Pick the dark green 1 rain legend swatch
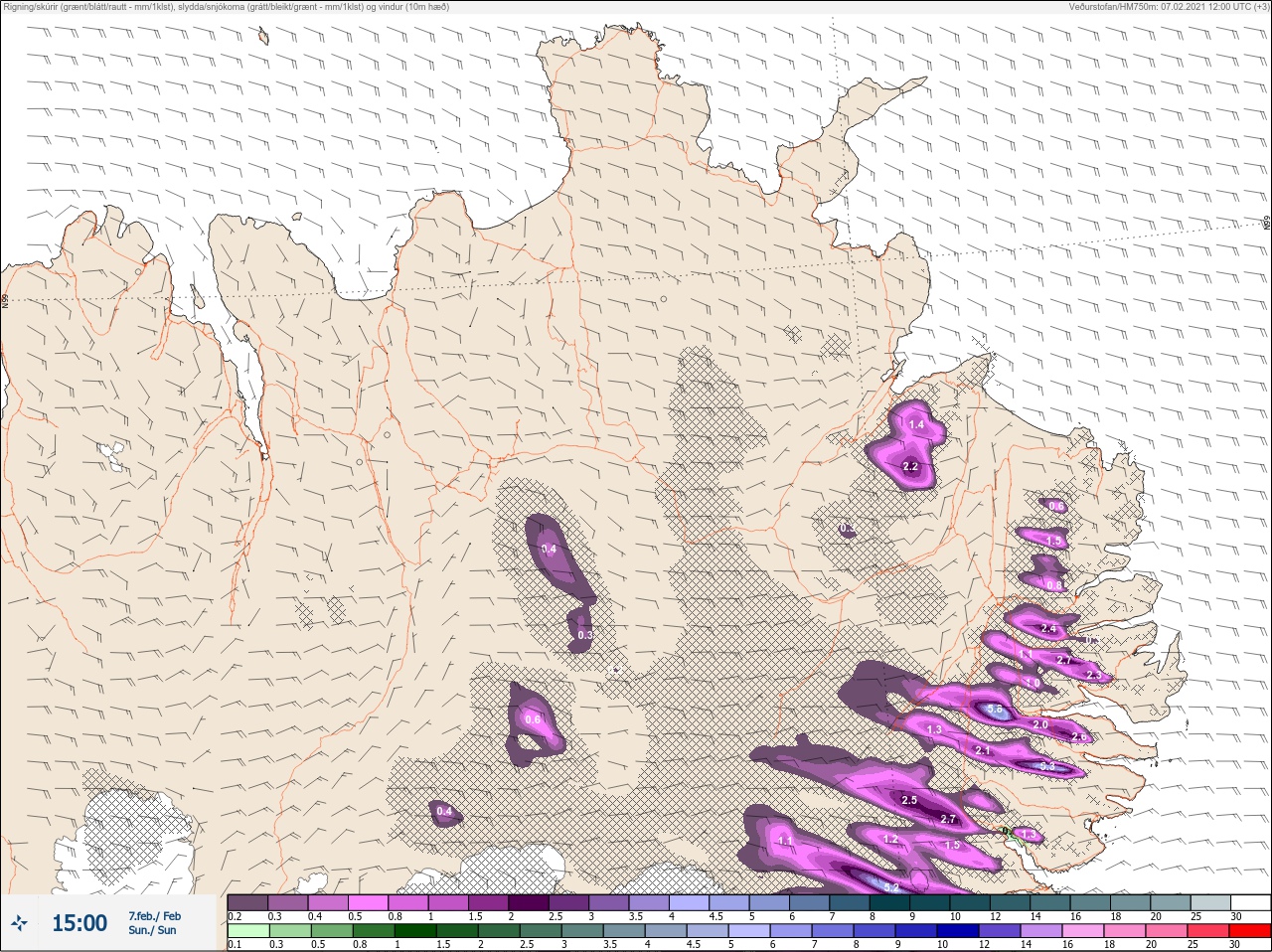 click(415, 931)
